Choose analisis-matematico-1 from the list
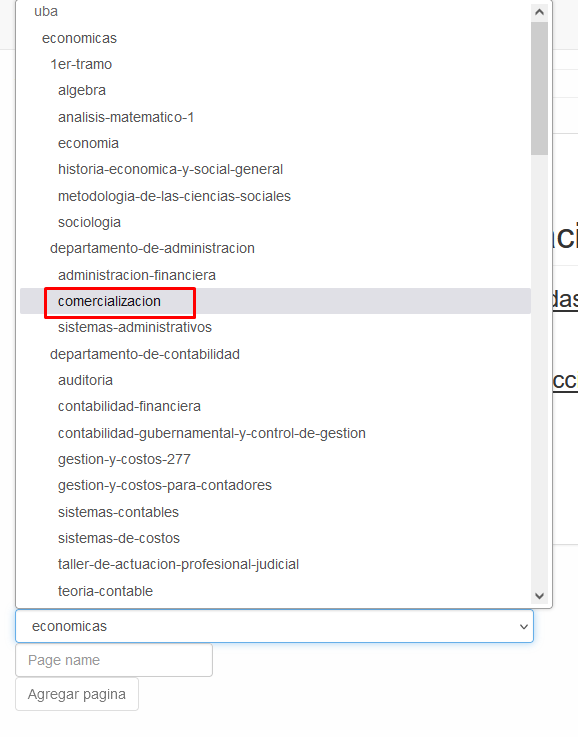This screenshot has height=737, width=578. [x=275, y=117]
